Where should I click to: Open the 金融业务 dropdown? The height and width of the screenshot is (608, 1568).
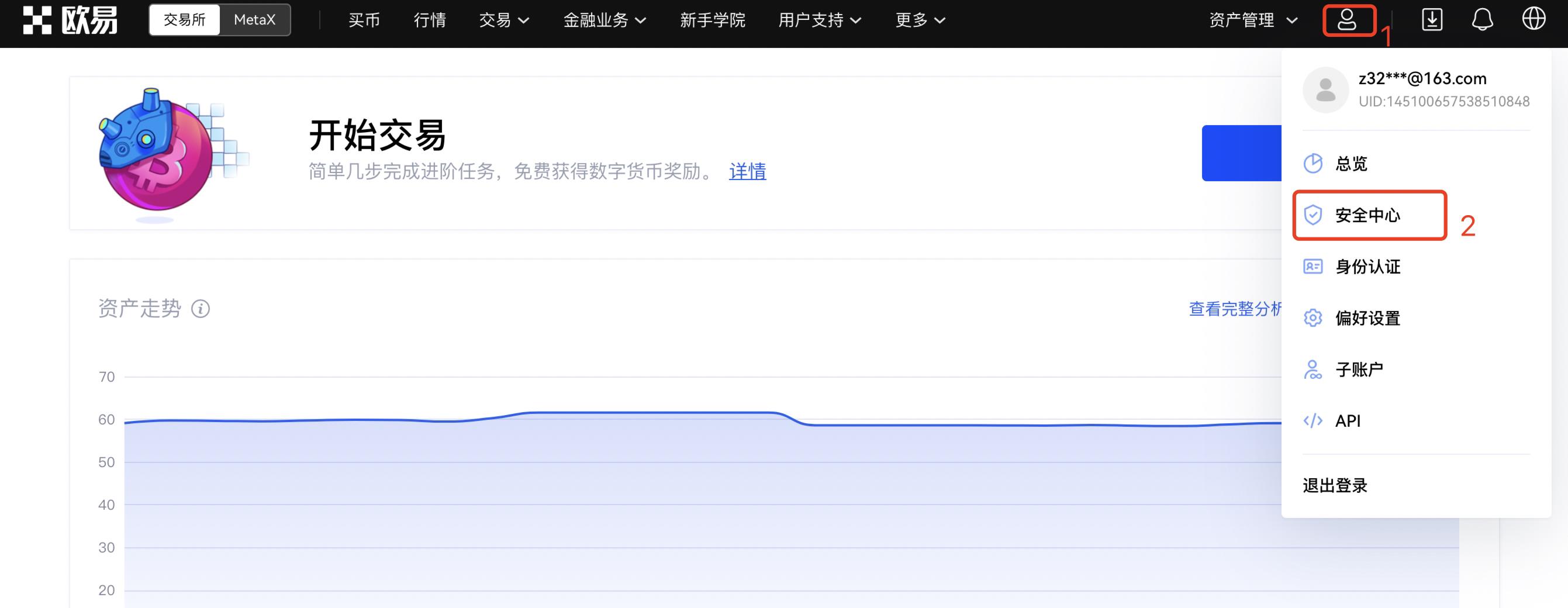(x=603, y=20)
